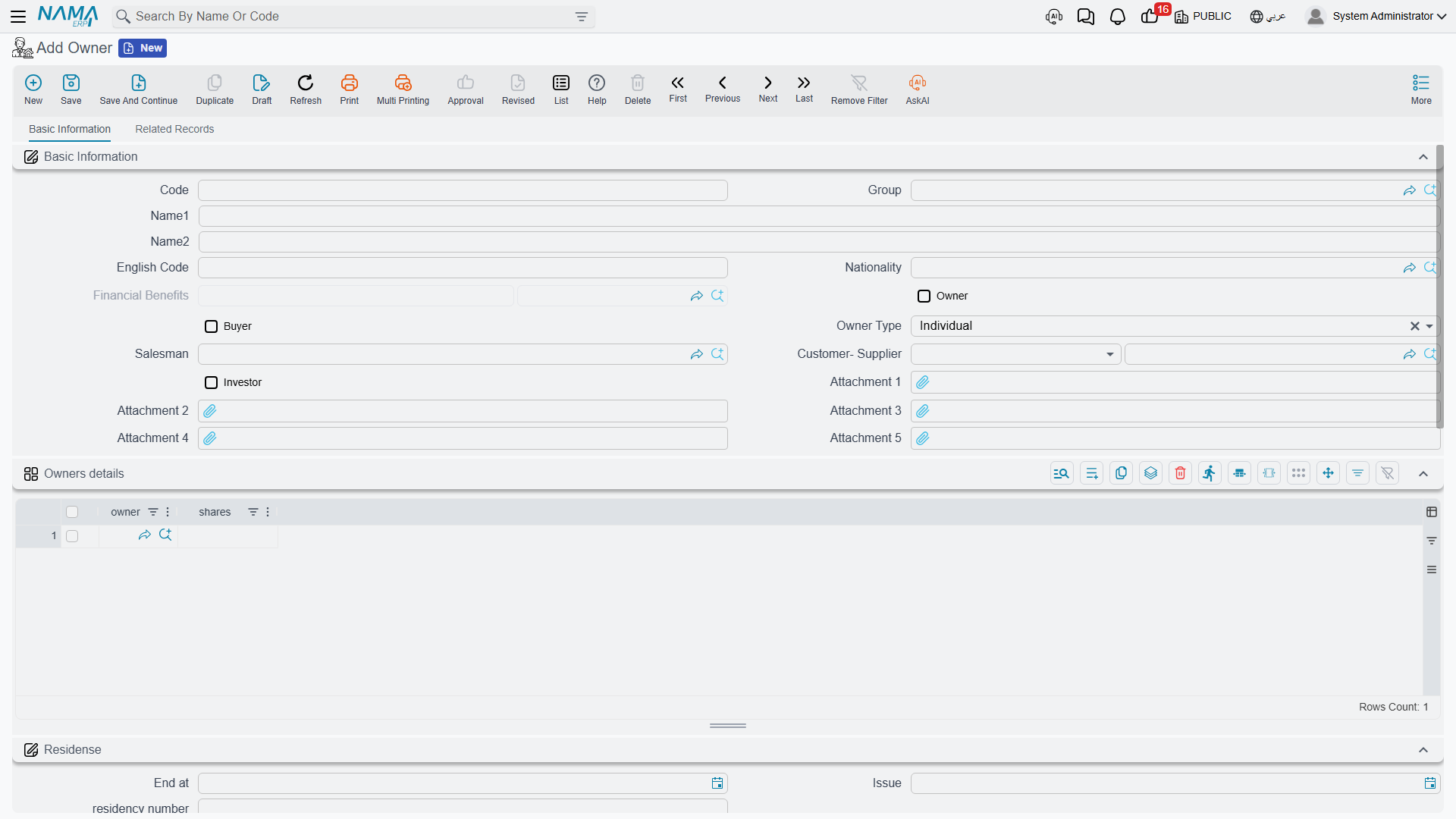
Task: Copy rows icon in Owners details
Action: [x=1121, y=473]
